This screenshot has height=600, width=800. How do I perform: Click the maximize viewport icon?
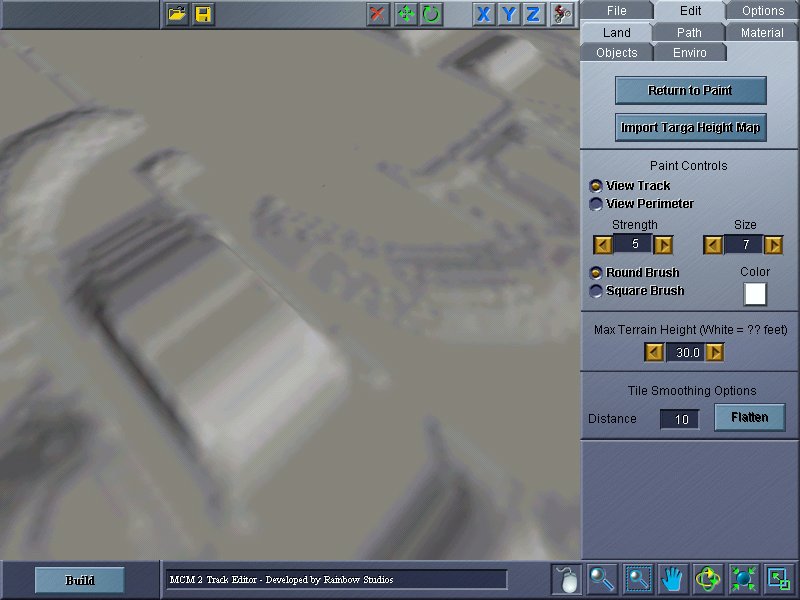[x=779, y=580]
